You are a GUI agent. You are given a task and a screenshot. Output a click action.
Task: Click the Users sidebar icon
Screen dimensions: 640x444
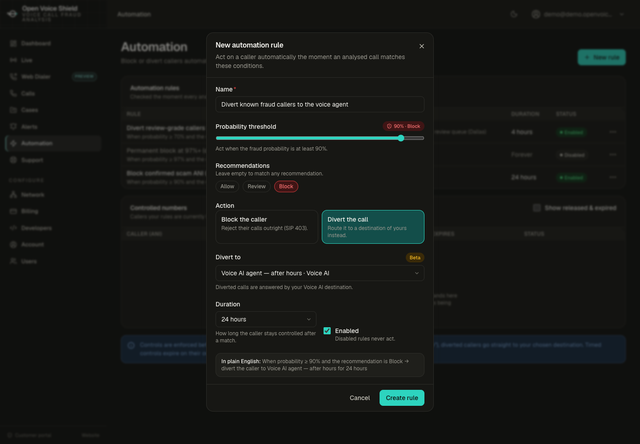click(x=13, y=261)
